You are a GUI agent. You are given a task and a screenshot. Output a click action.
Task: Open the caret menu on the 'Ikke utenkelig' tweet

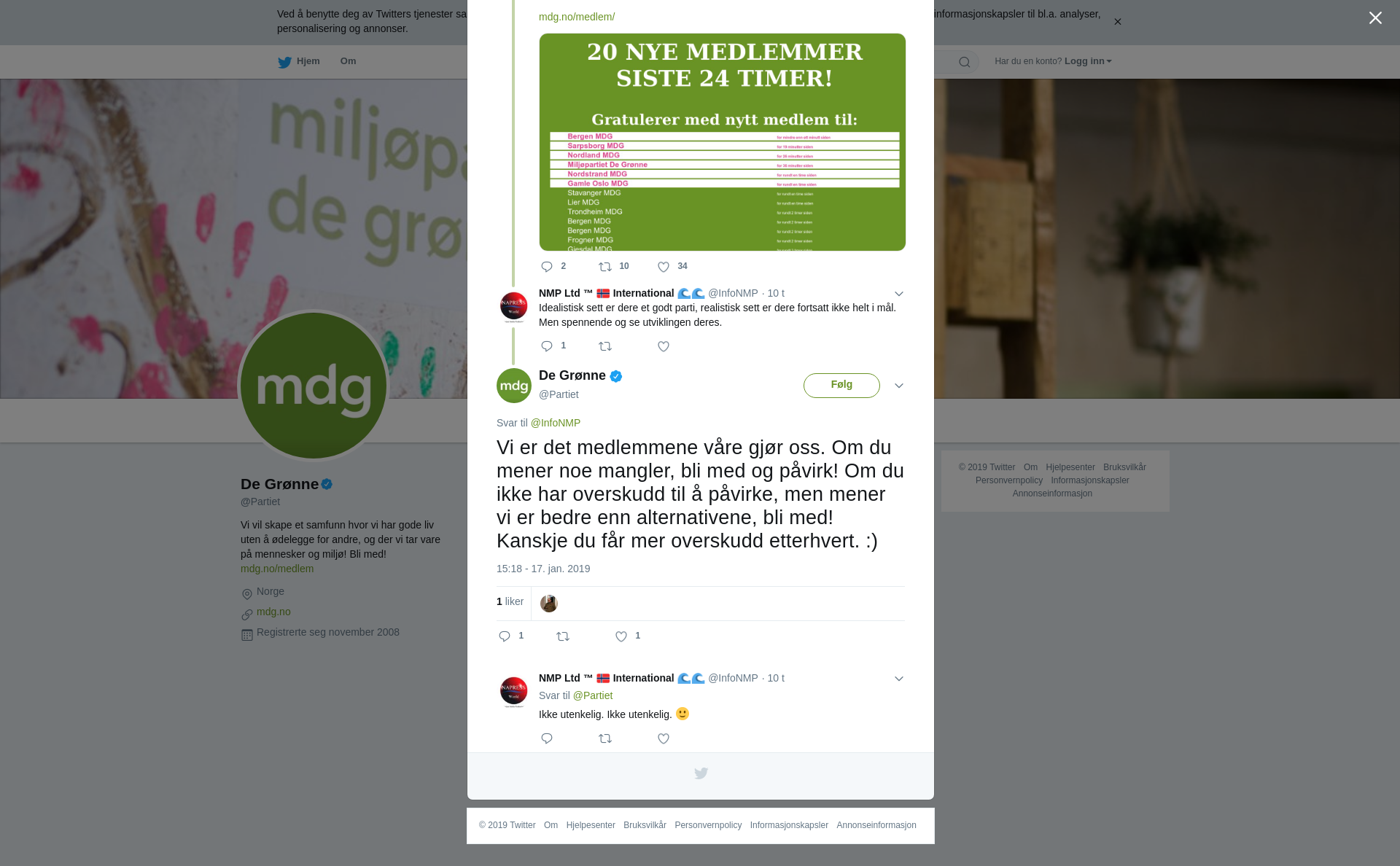pyautogui.click(x=899, y=679)
